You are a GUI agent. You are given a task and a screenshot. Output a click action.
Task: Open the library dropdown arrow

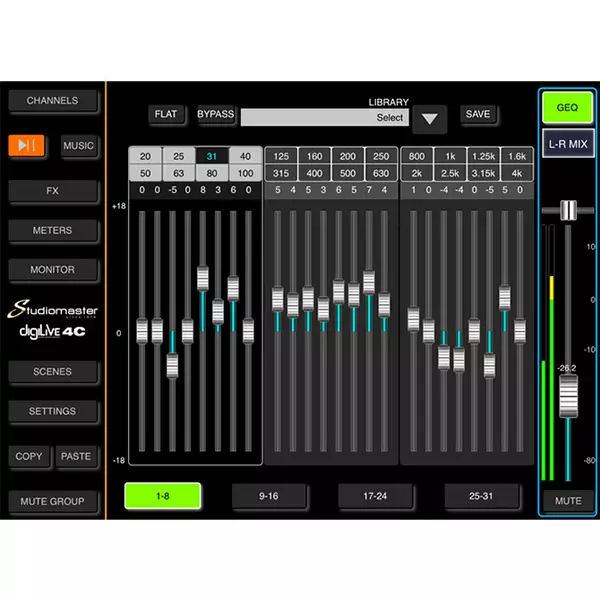pyautogui.click(x=429, y=119)
